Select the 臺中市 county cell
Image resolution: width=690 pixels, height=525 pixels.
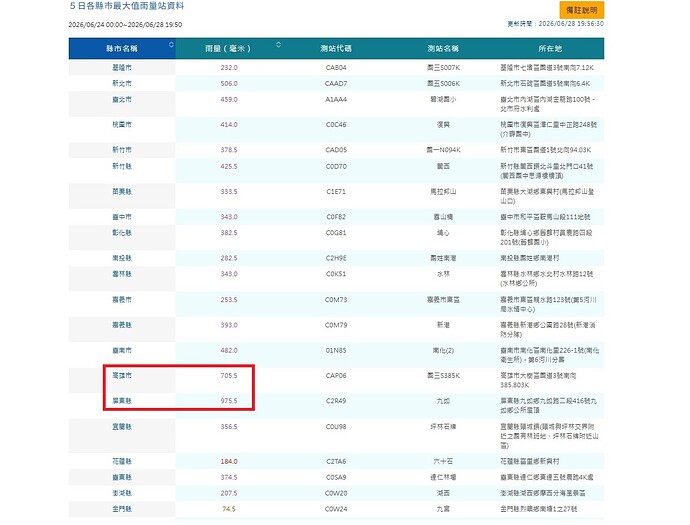[122, 217]
